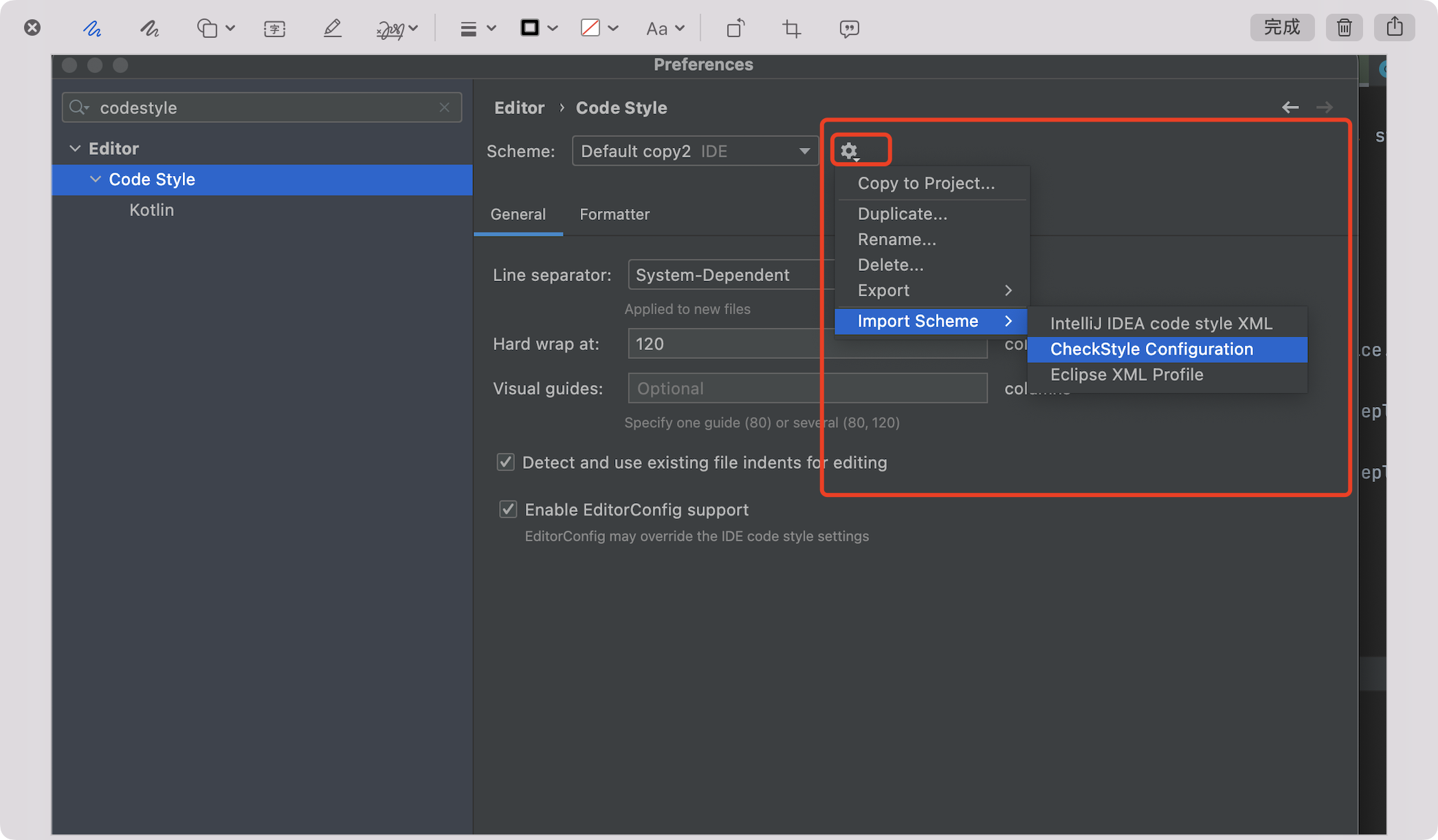The height and width of the screenshot is (840, 1438).
Task: Click the back navigation arrow
Action: (1291, 107)
